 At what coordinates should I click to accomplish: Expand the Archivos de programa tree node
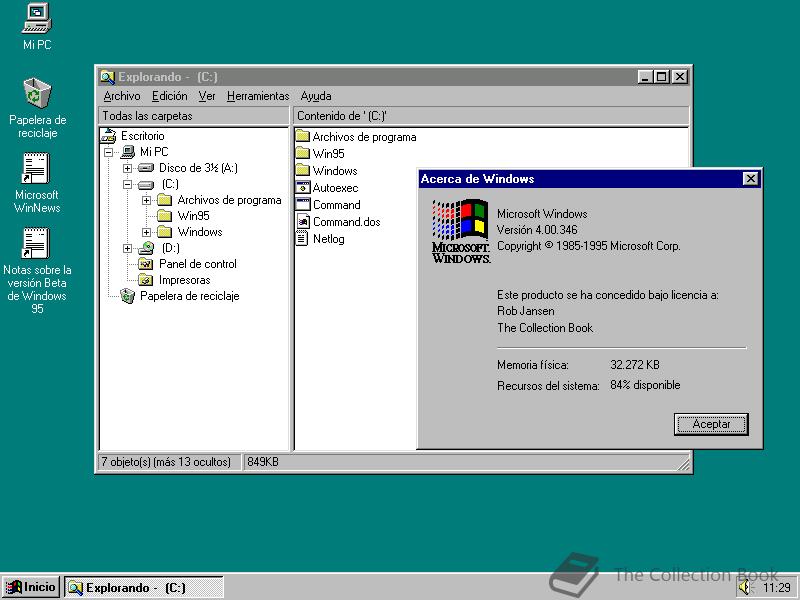tap(146, 201)
